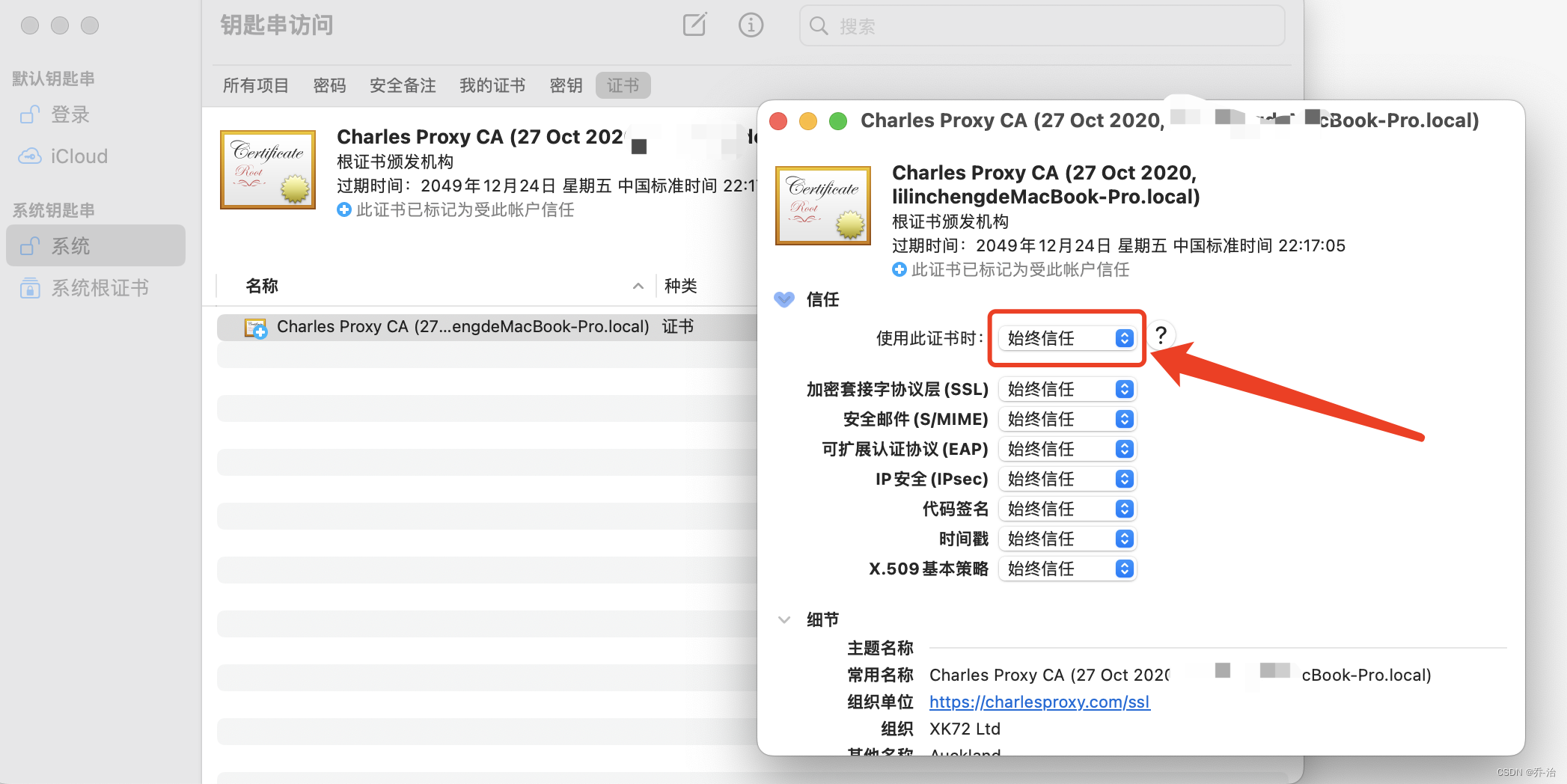Viewport: 1567px width, 784px height.
Task: Open the 代码签名 trust dropdown
Action: point(1067,509)
